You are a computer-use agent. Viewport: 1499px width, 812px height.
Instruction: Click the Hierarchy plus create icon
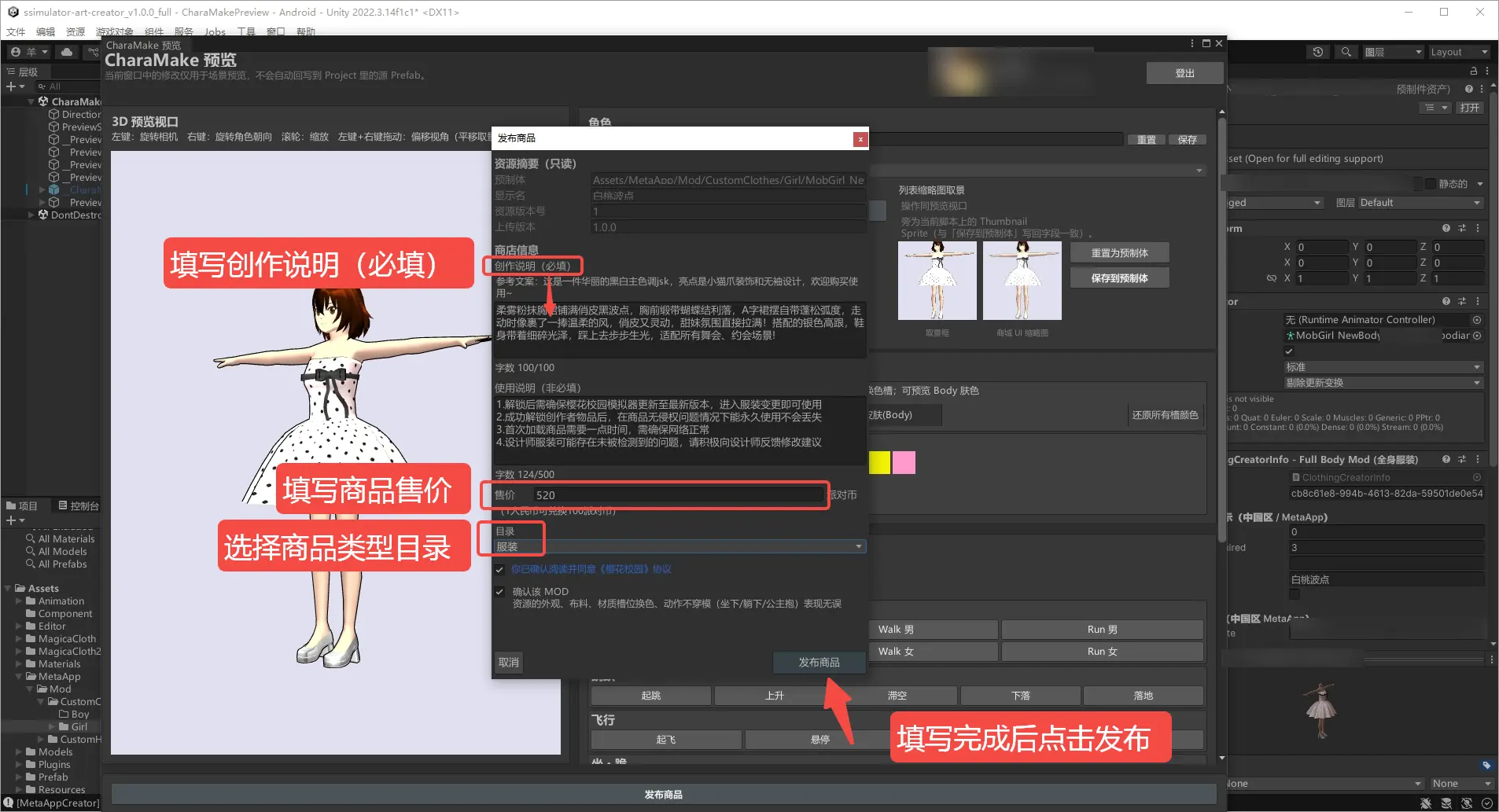11,86
